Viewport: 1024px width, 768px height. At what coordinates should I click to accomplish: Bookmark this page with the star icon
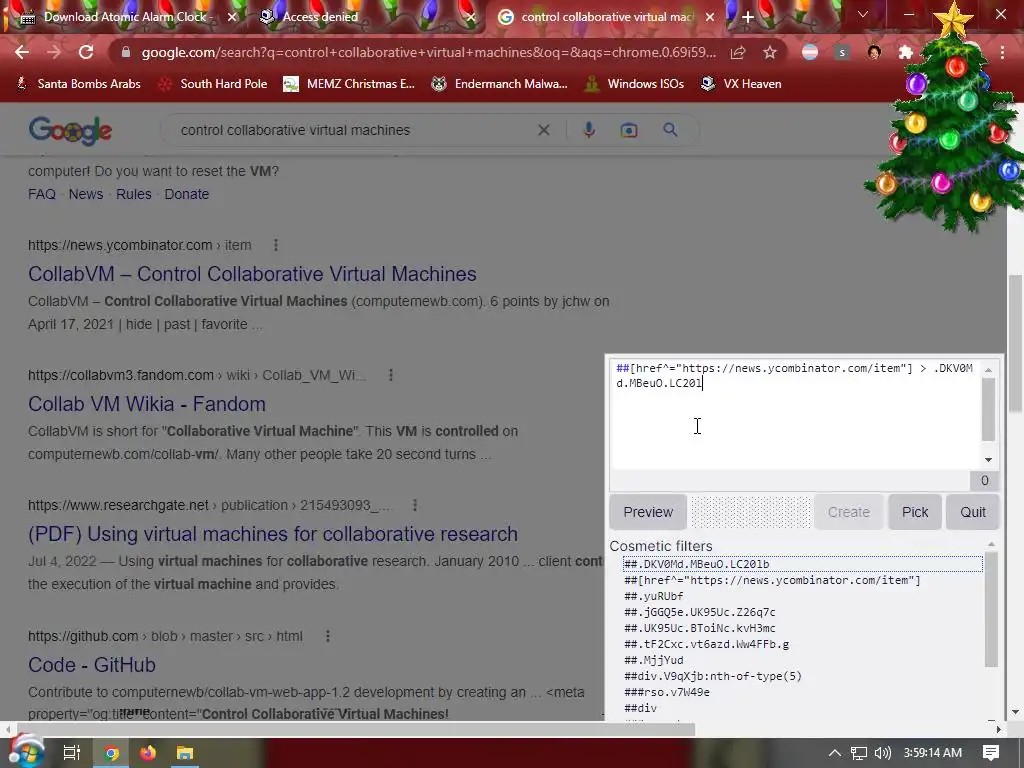(770, 53)
